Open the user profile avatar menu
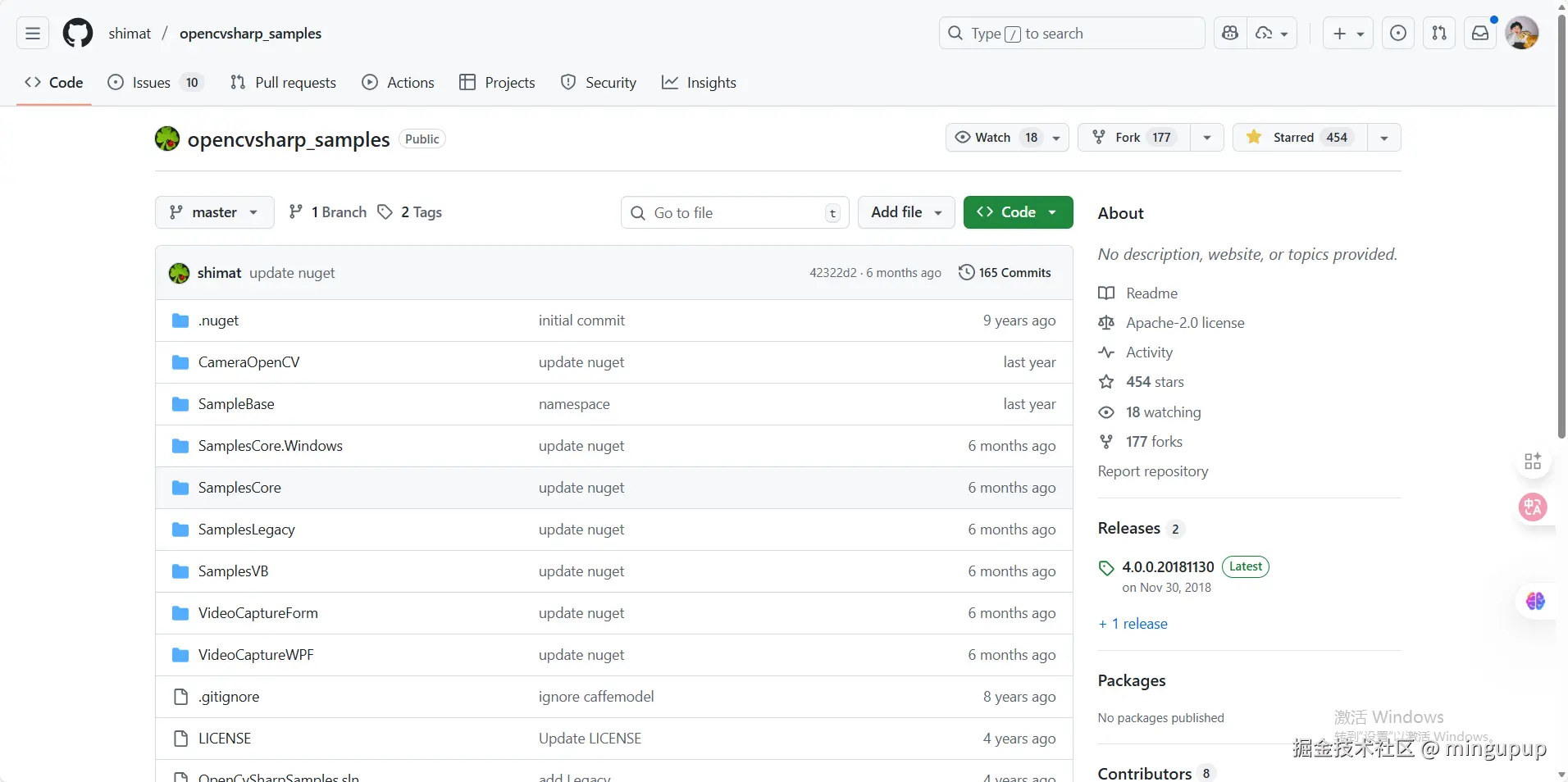 tap(1522, 34)
